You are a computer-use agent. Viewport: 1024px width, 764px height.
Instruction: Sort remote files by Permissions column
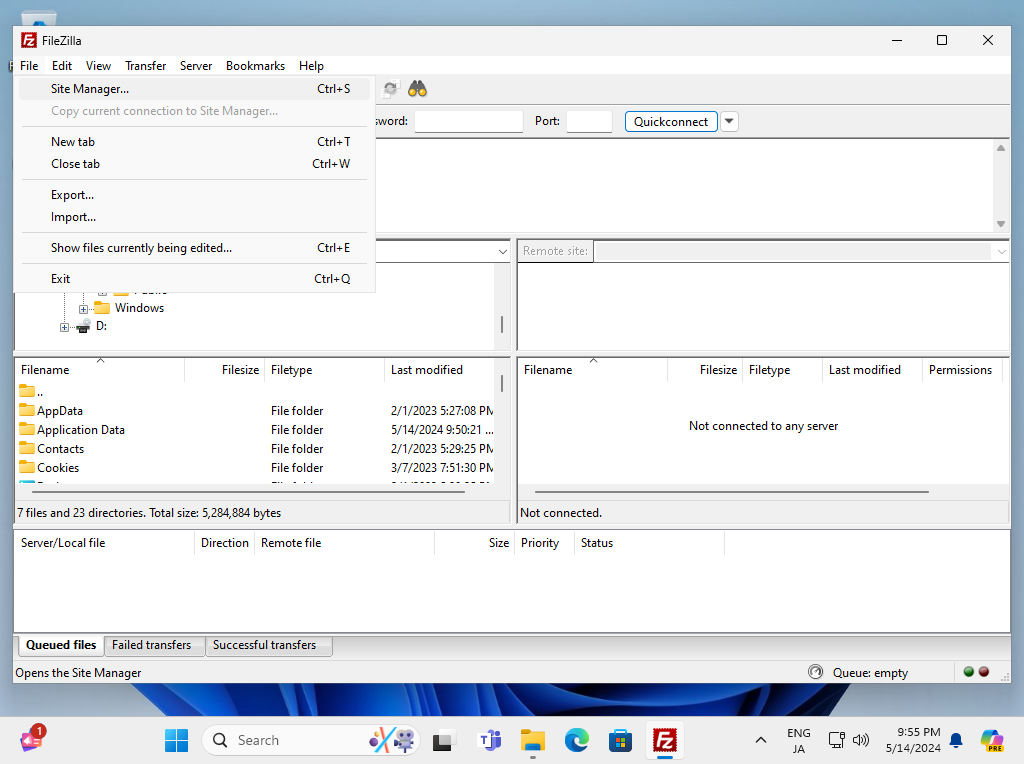961,370
